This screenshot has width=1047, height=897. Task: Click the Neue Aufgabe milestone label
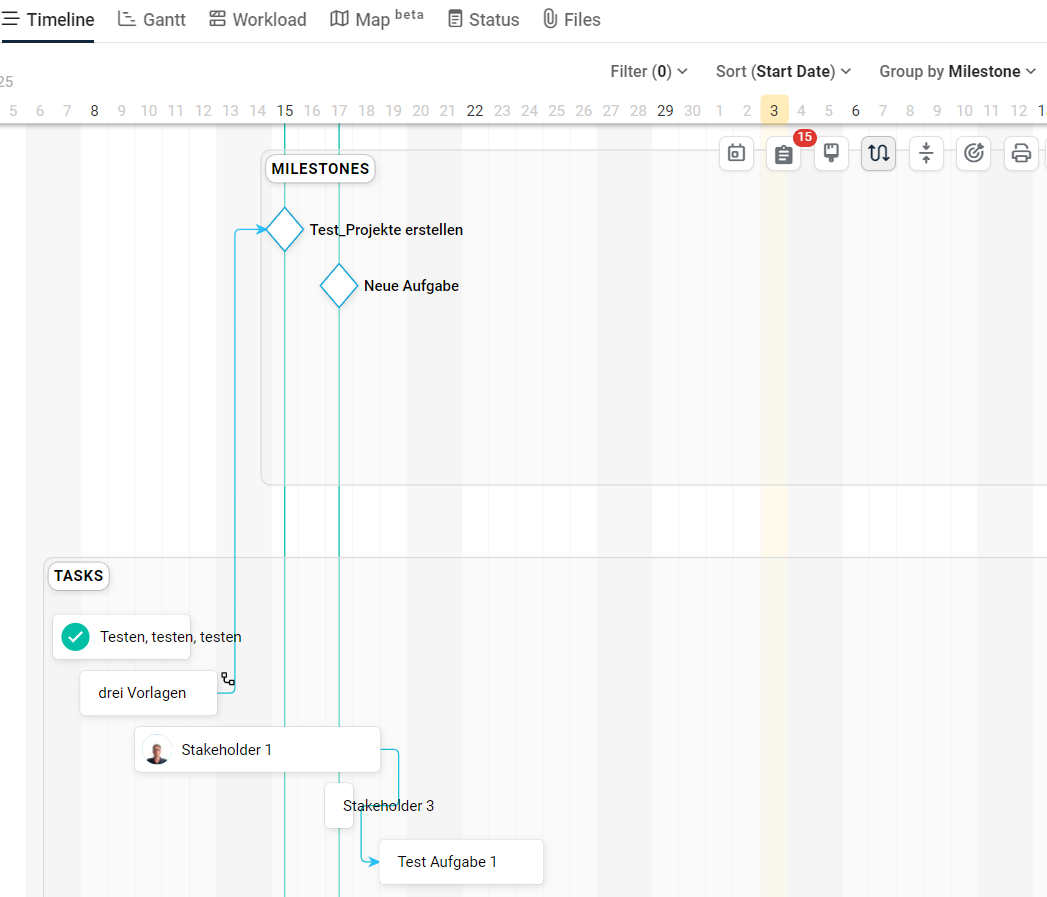click(x=411, y=286)
